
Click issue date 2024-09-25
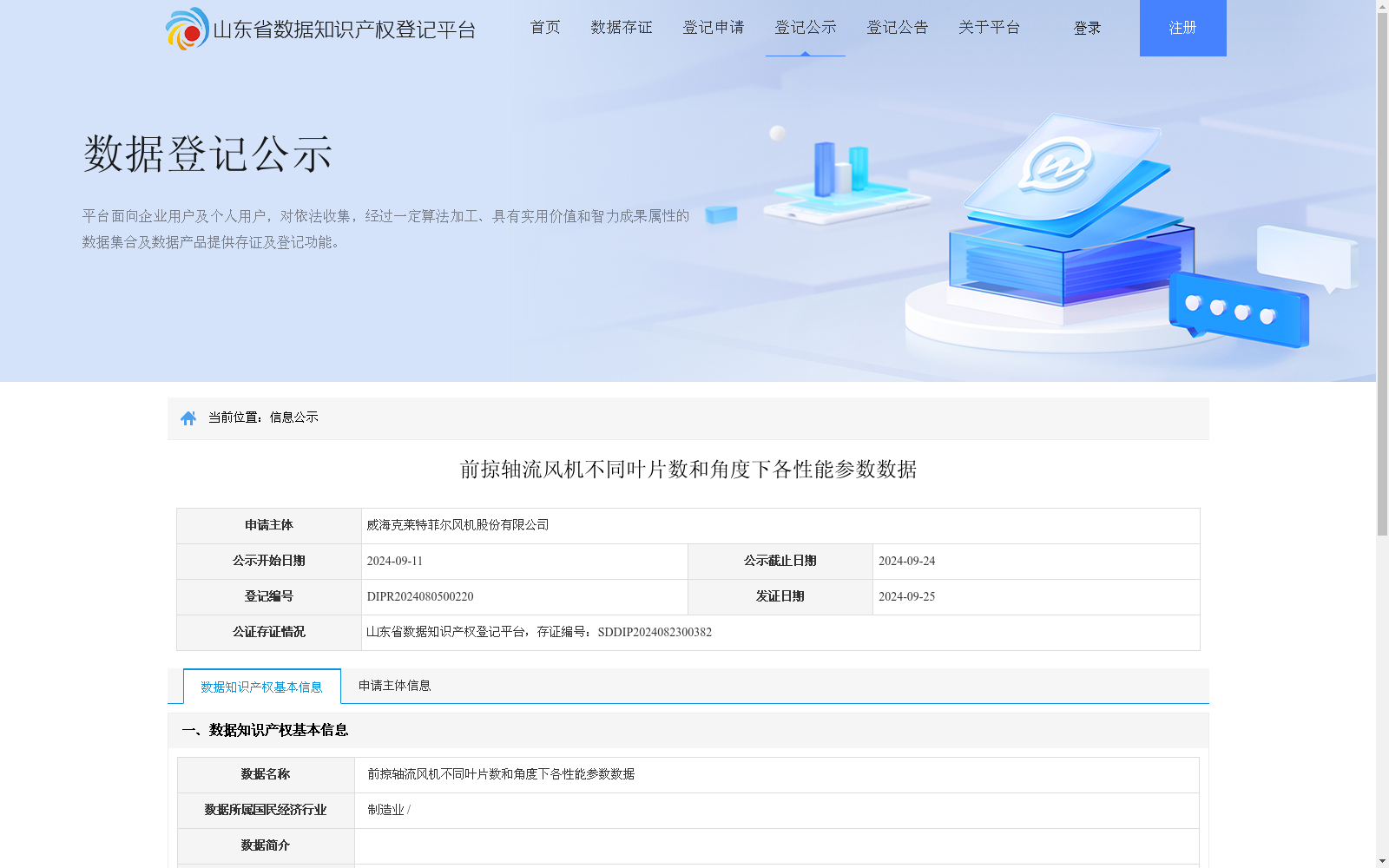click(x=907, y=597)
